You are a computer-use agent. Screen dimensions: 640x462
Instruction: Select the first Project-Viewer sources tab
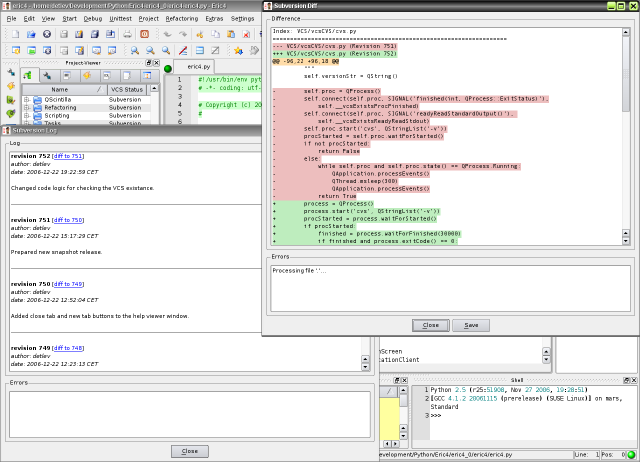29,76
